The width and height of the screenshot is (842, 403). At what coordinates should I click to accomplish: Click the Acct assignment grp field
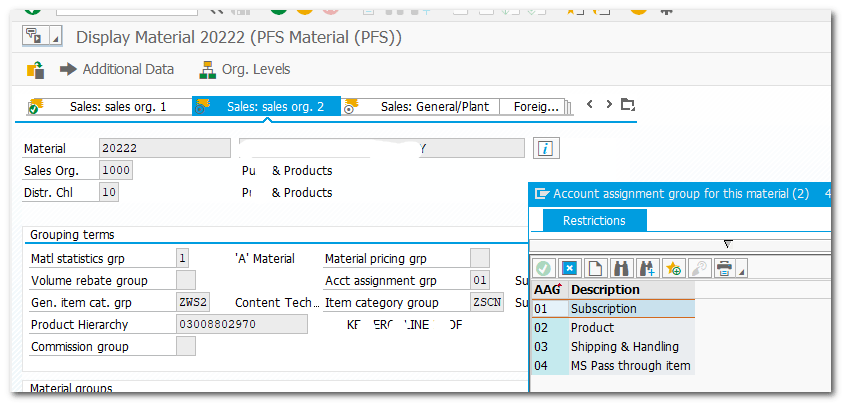pyautogui.click(x=480, y=280)
